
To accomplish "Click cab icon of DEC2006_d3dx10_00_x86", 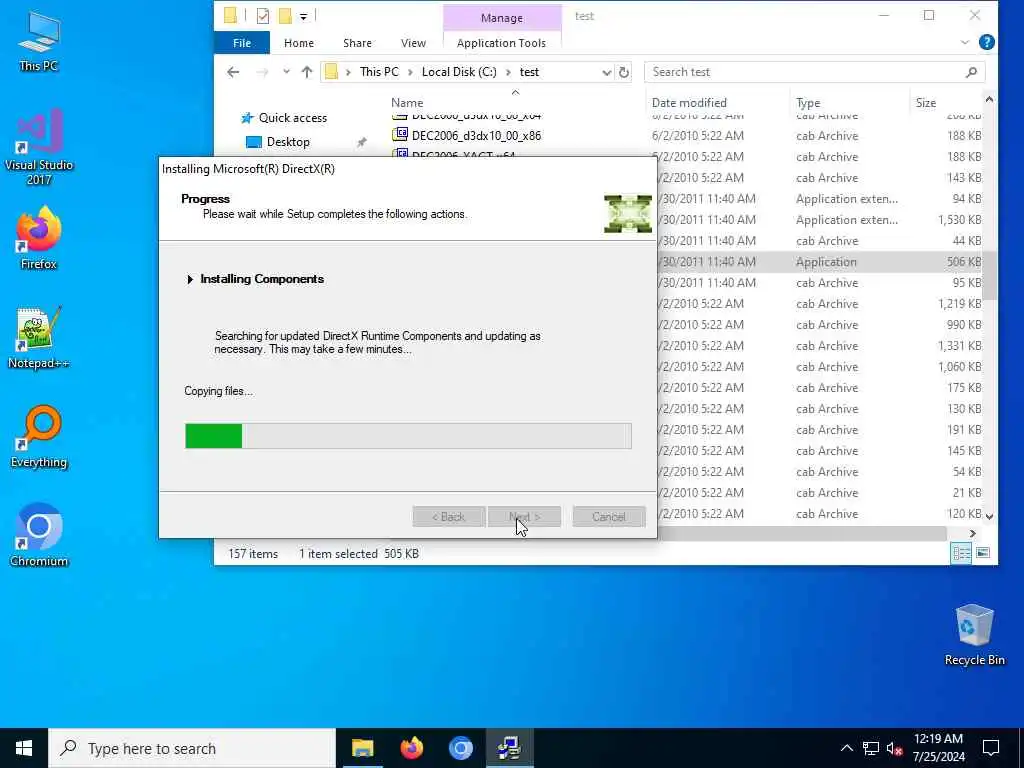I will 400,135.
